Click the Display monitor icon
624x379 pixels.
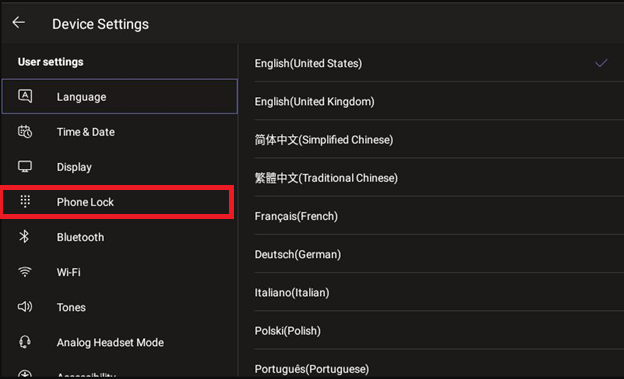pyautogui.click(x=25, y=166)
